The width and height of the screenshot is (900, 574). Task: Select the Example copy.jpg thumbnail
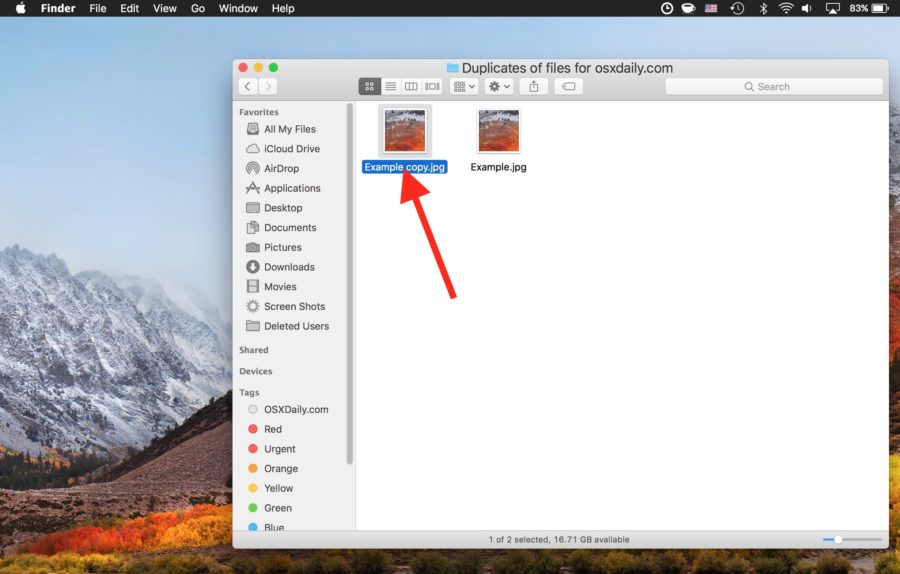[405, 131]
